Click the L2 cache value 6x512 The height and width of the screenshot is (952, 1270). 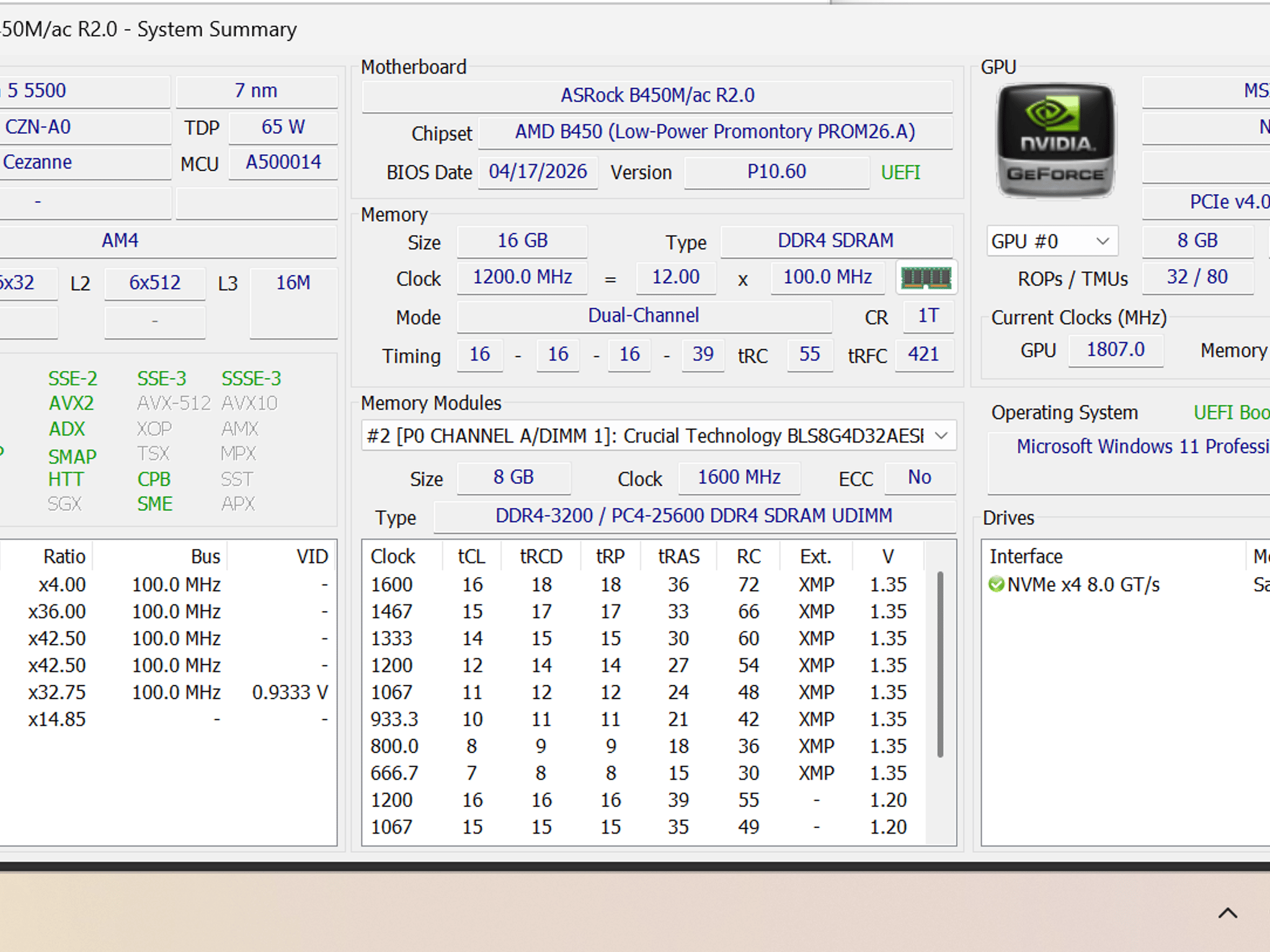[x=154, y=283]
